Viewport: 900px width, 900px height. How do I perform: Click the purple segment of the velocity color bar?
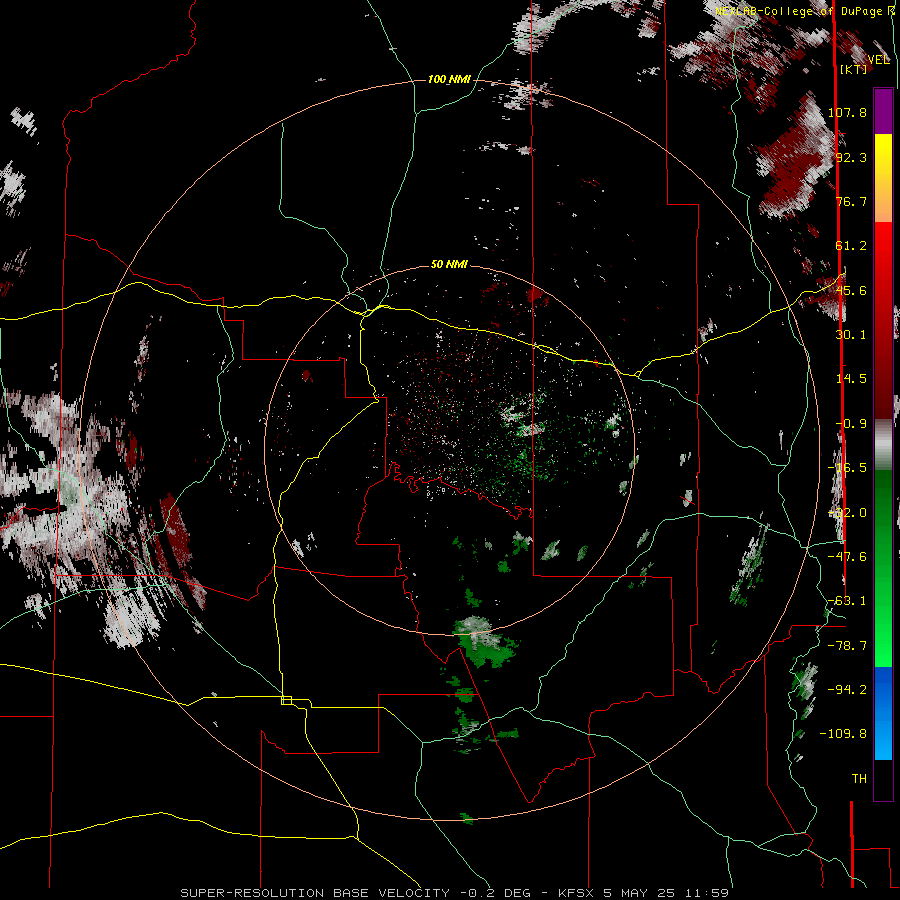pos(883,111)
